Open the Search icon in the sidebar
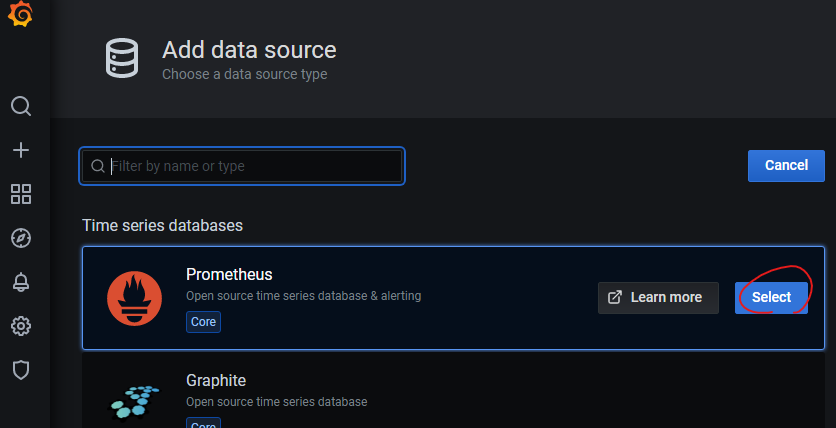 click(21, 106)
